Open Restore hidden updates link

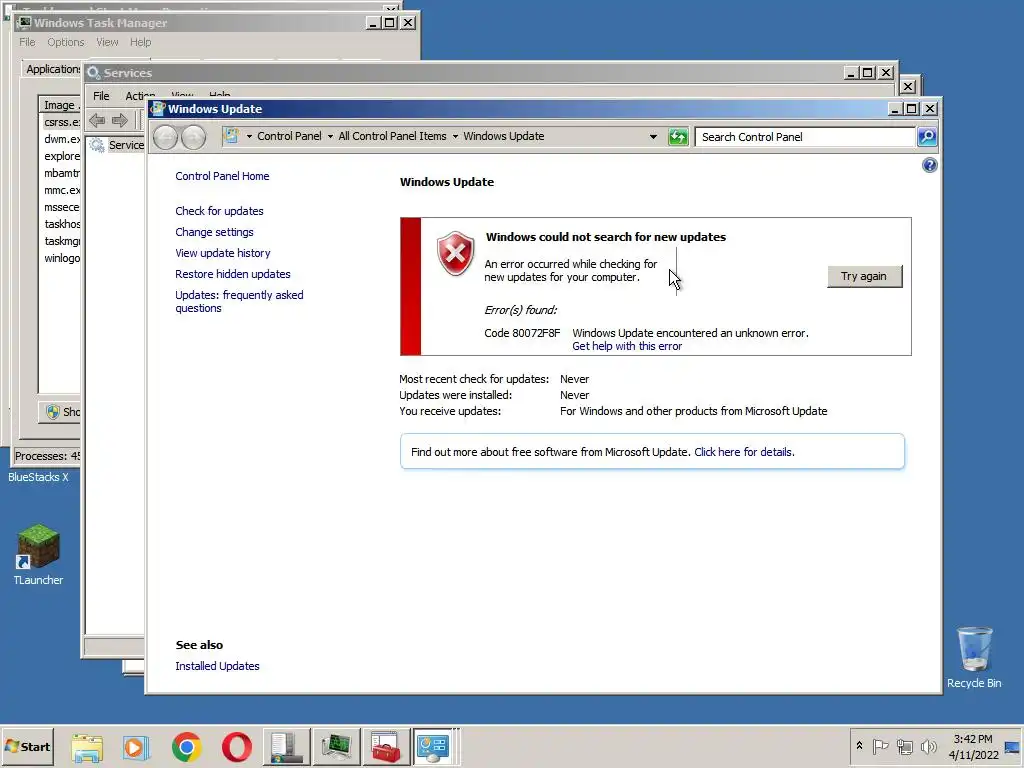(232, 274)
